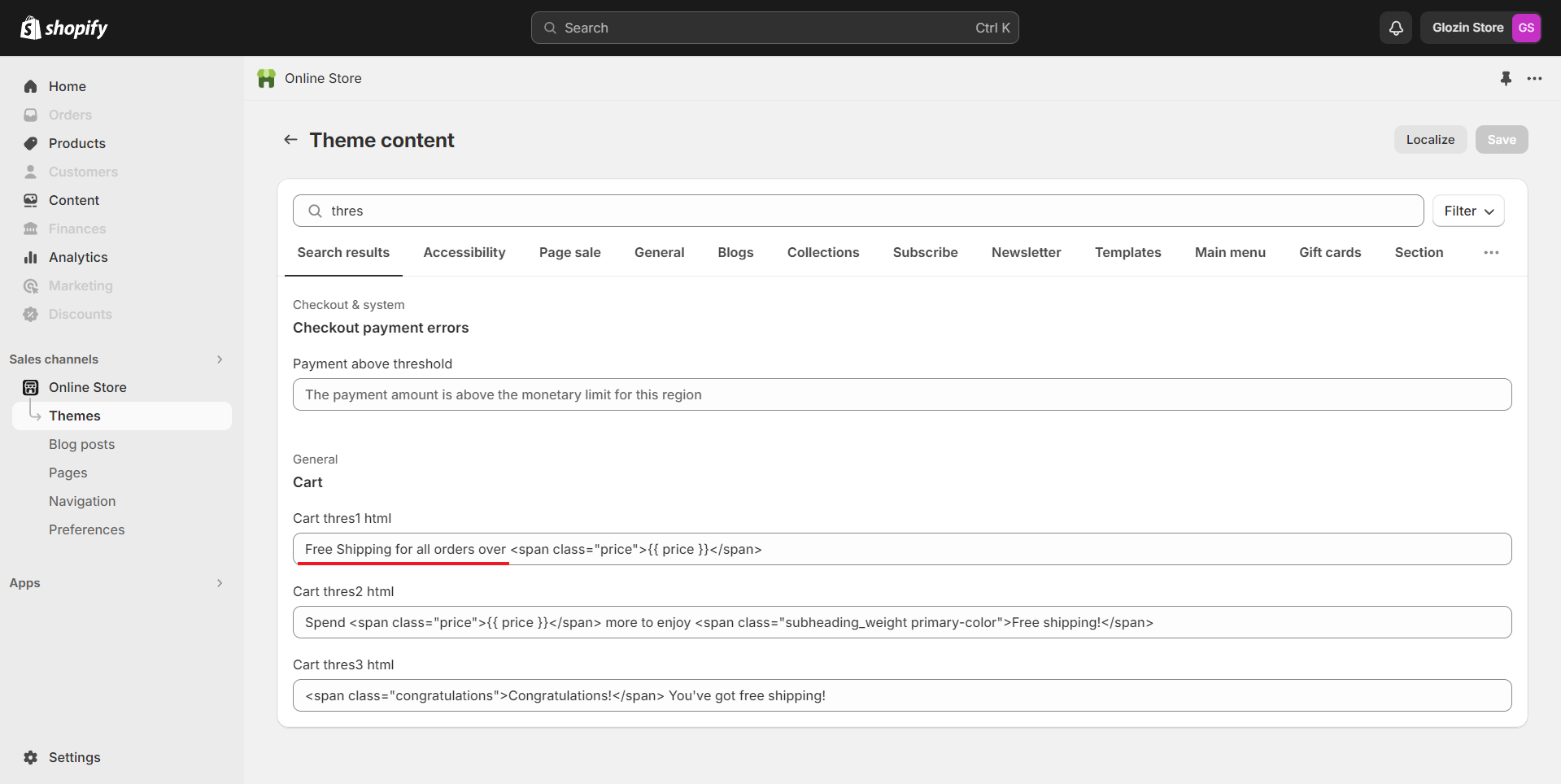Click the Localize button

click(1430, 140)
